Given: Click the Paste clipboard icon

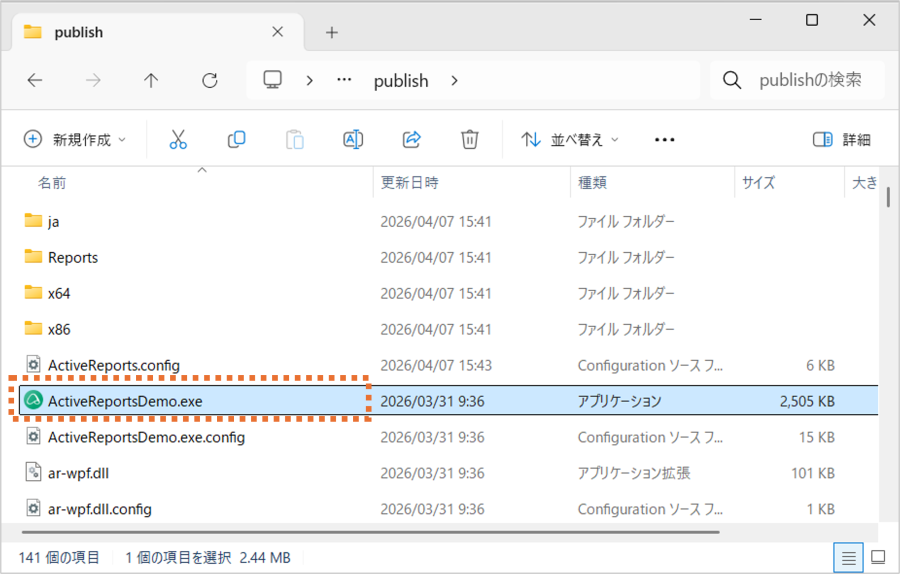Looking at the screenshot, I should [295, 139].
